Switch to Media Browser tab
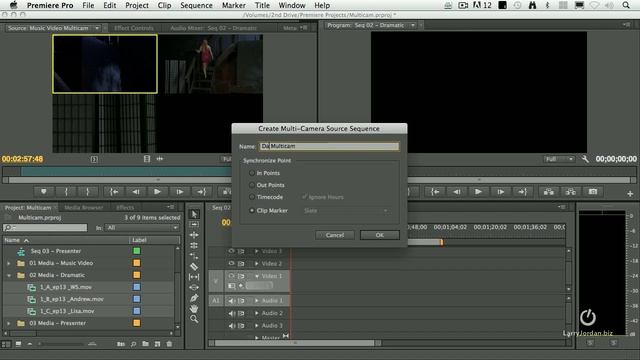This screenshot has height=360, width=640. coord(84,207)
